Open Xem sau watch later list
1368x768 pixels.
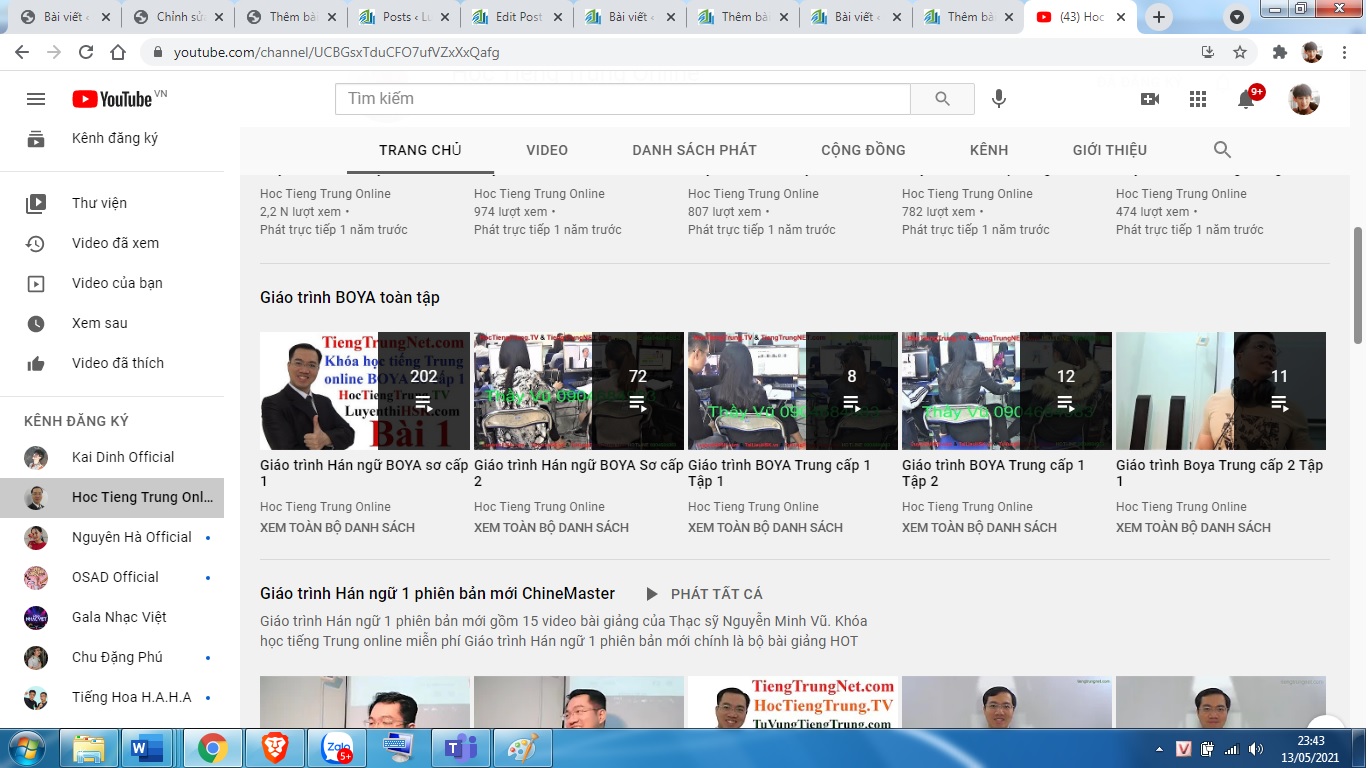[112, 323]
